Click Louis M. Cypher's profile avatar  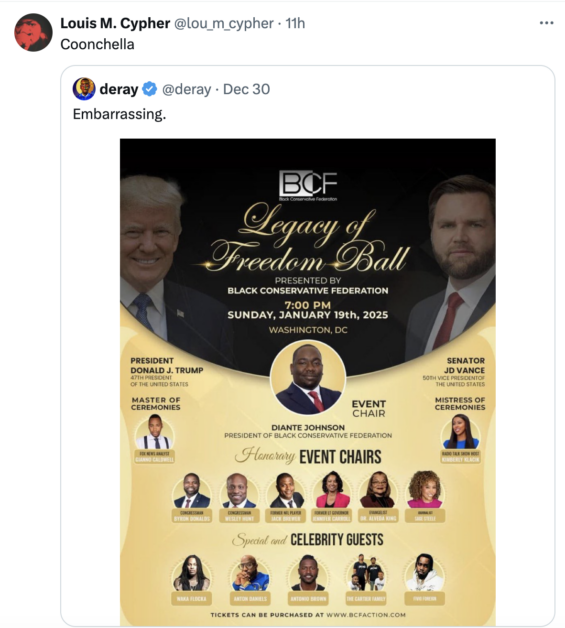[x=33, y=32]
